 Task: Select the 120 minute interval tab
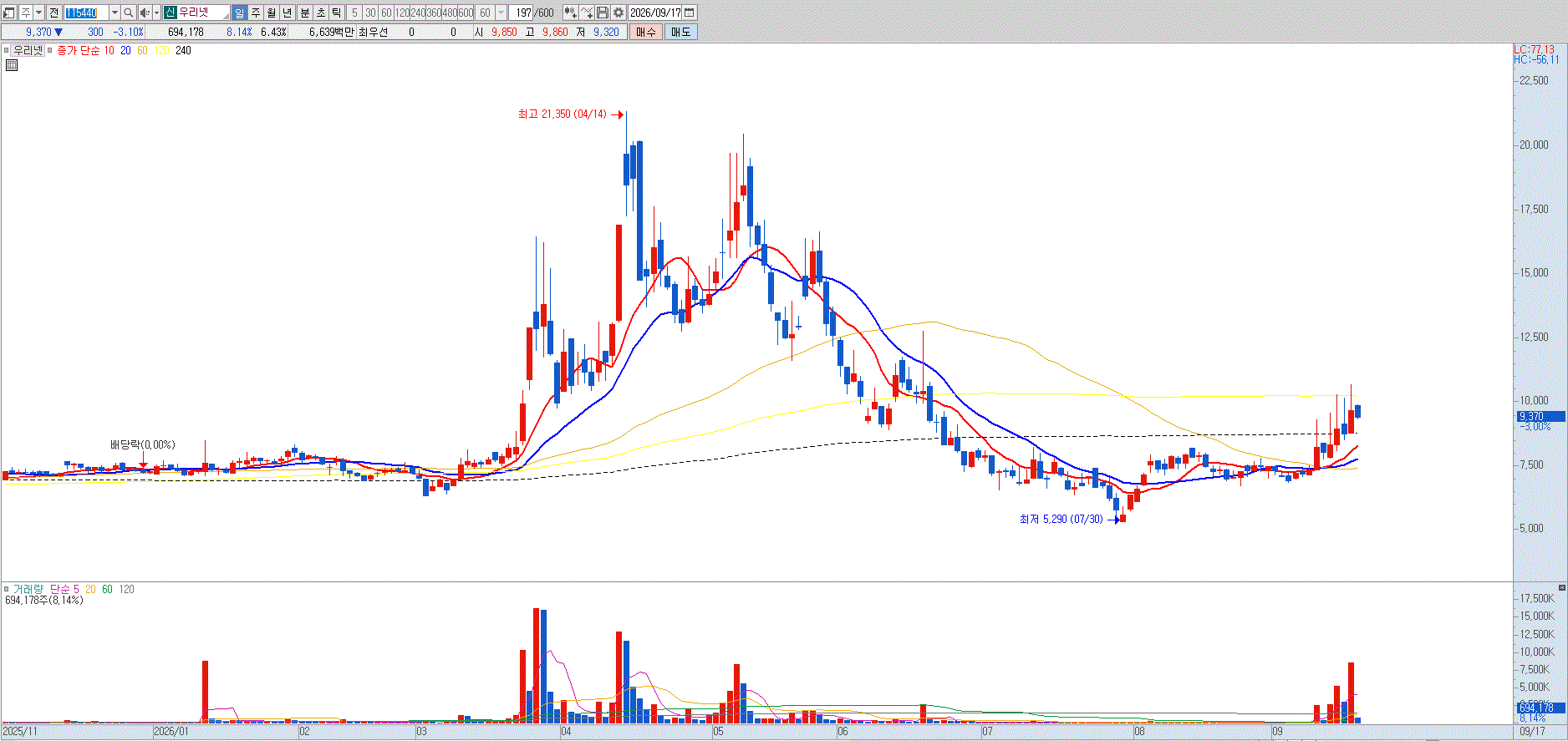pos(402,13)
